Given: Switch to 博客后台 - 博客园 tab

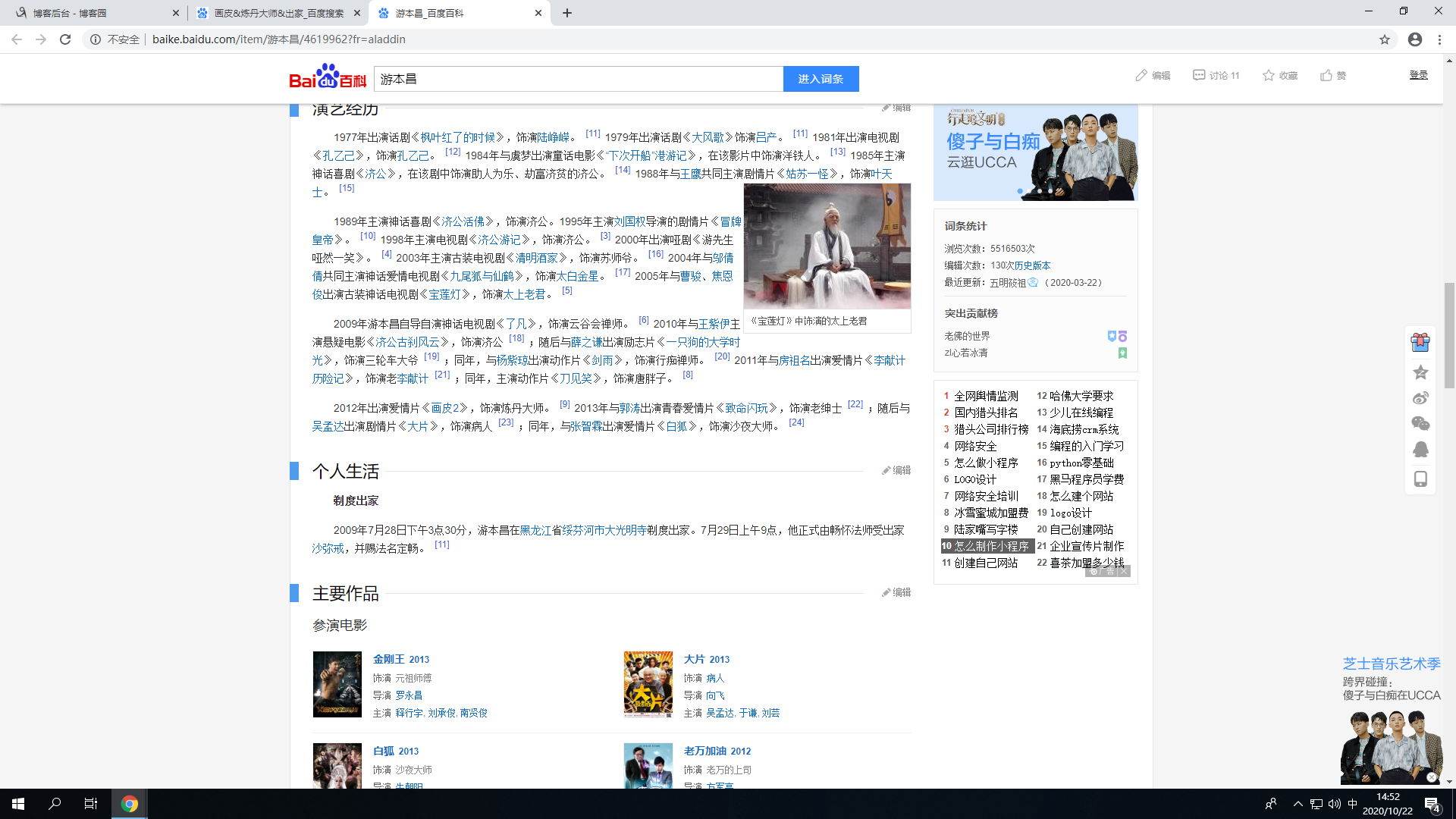Looking at the screenshot, I should (91, 13).
